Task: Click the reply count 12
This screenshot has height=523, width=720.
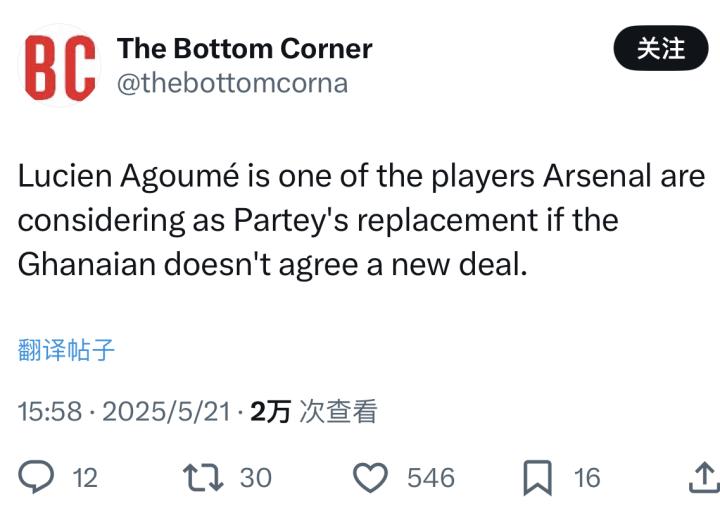Action: click(86, 478)
